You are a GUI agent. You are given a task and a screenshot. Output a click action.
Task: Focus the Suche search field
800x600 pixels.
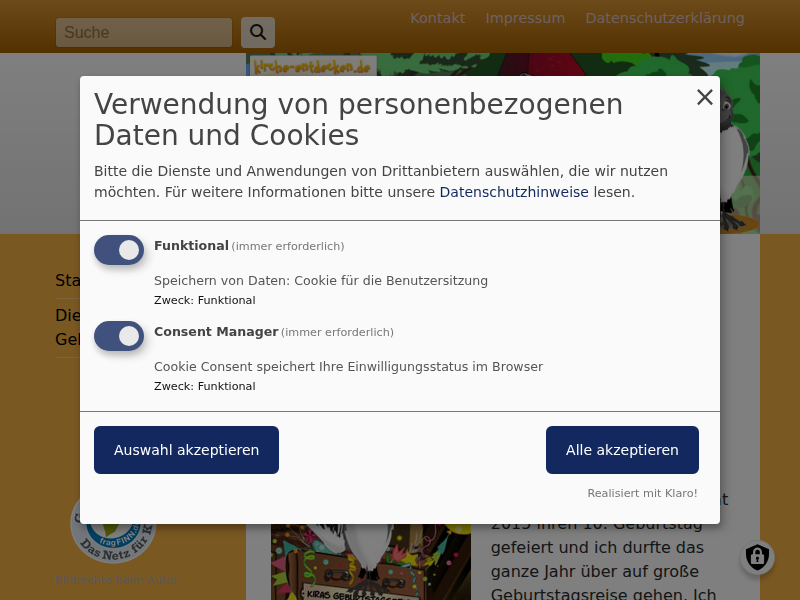[x=143, y=33]
